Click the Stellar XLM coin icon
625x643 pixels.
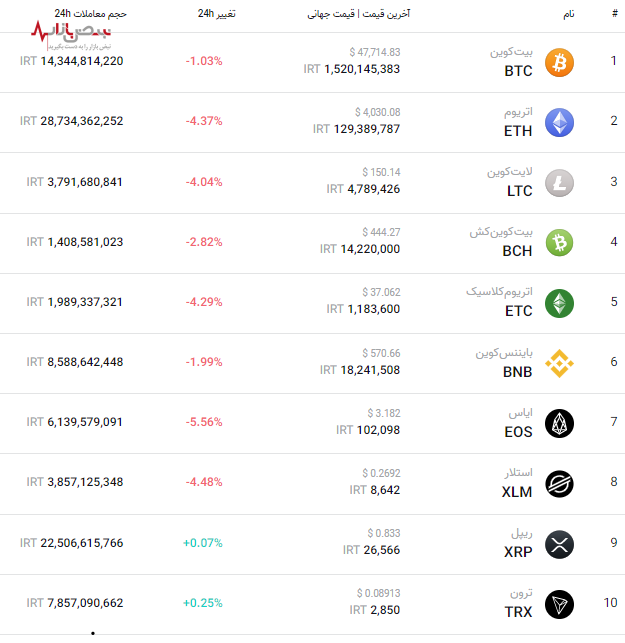pos(560,484)
